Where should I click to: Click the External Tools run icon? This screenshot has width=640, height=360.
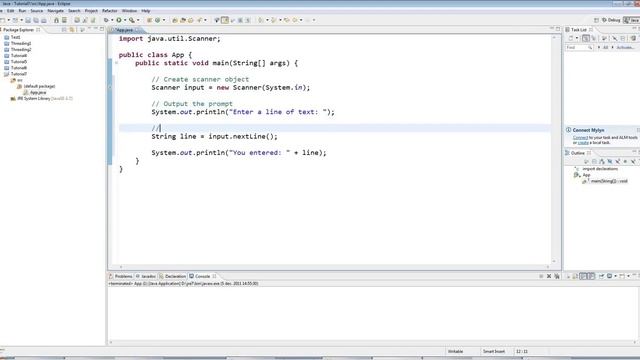tap(131, 20)
